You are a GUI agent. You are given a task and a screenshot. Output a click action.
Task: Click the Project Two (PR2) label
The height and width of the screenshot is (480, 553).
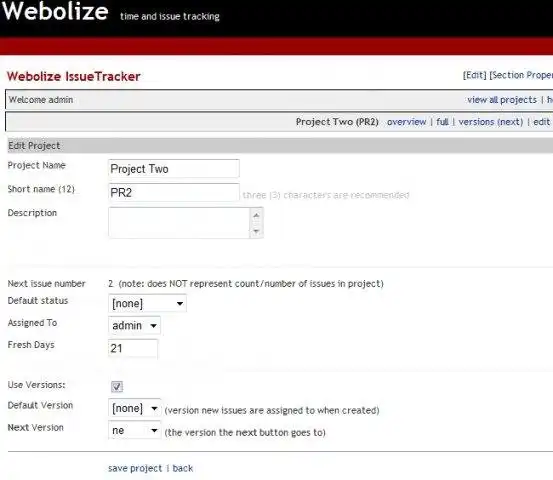click(x=337, y=122)
